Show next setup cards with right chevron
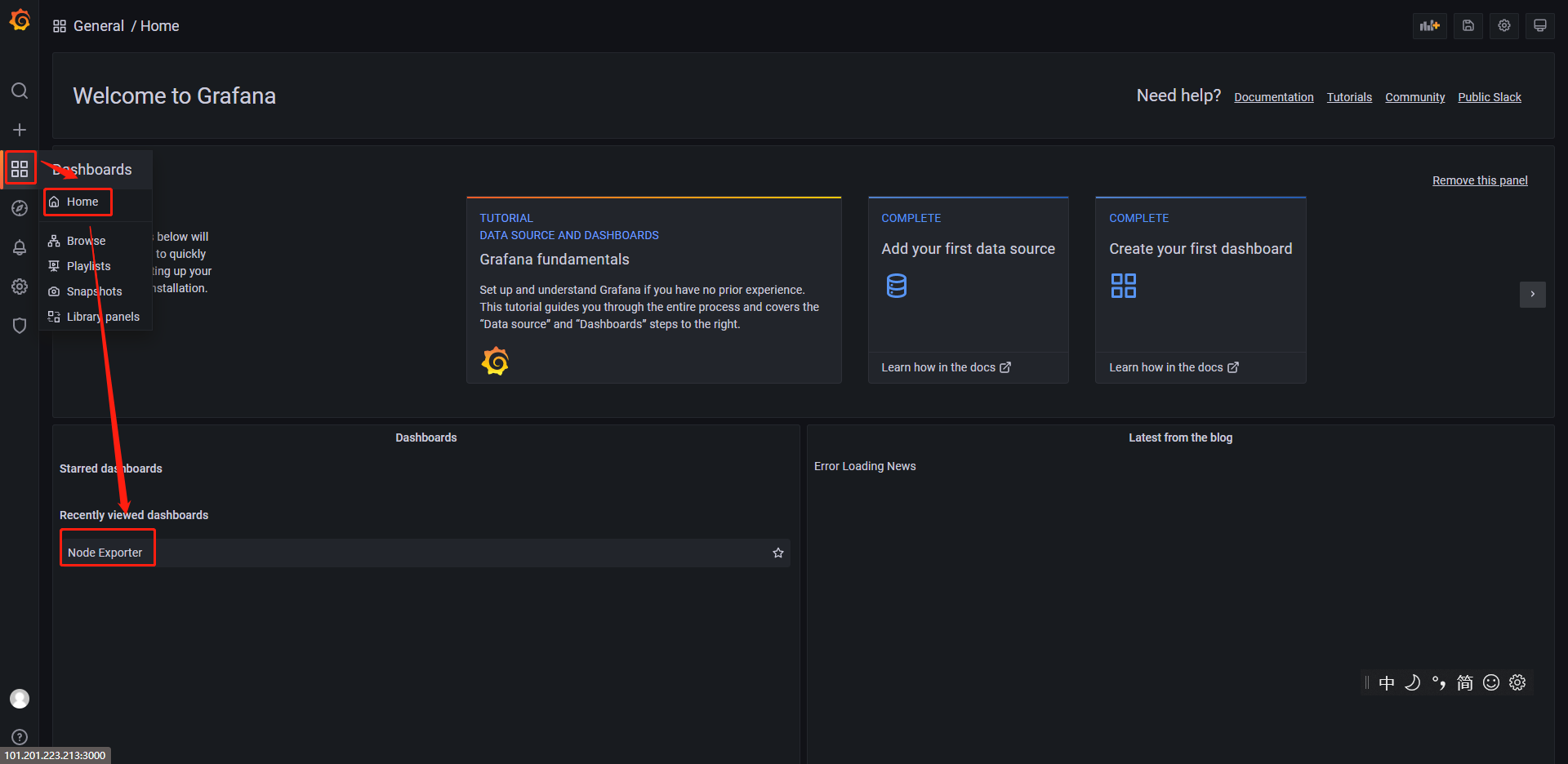 [1533, 294]
